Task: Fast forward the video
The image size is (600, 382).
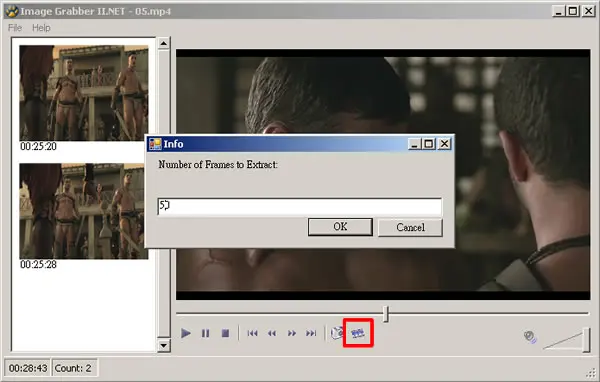Action: click(292, 333)
